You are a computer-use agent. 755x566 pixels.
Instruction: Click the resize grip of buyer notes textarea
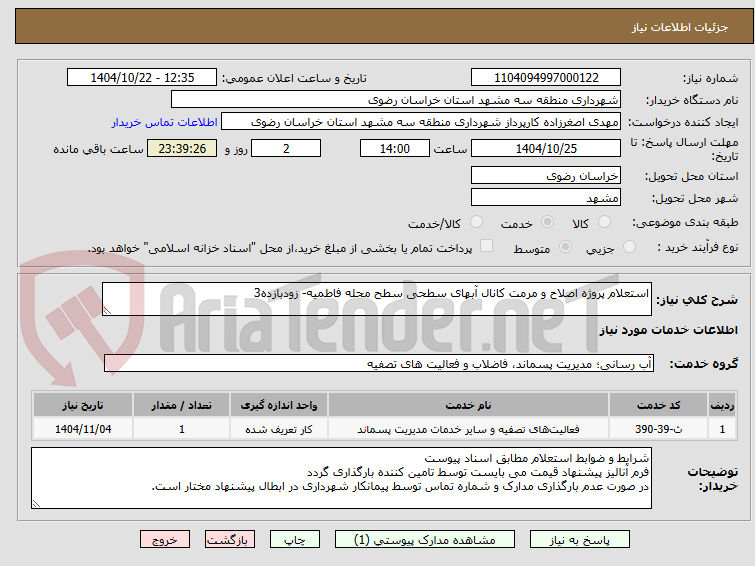click(36, 504)
